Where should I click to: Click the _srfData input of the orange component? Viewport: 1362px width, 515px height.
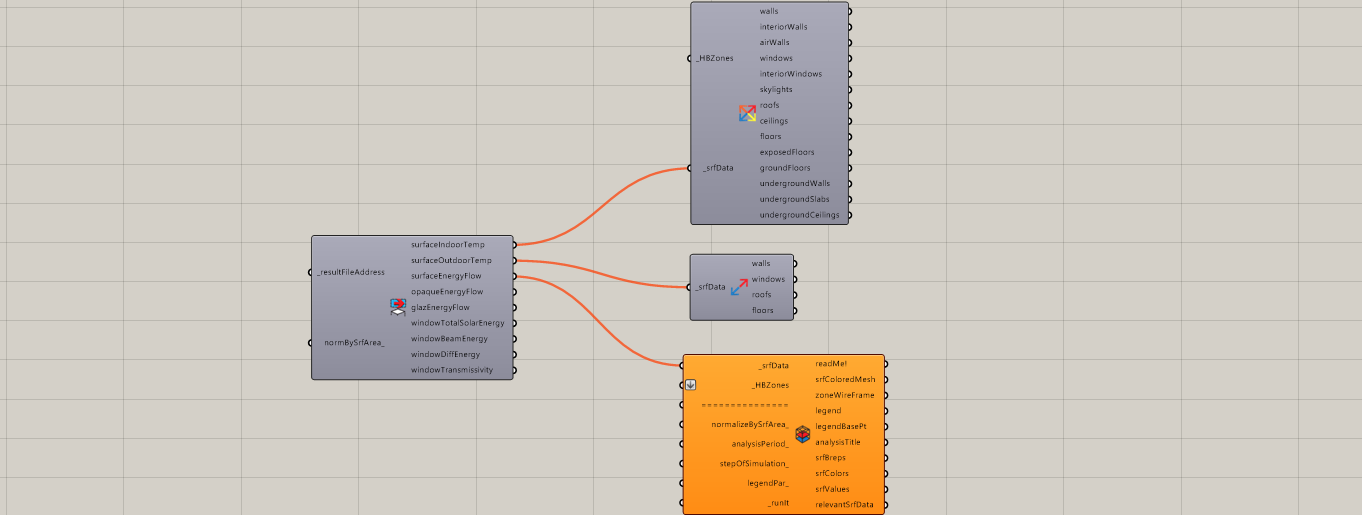tap(773, 366)
